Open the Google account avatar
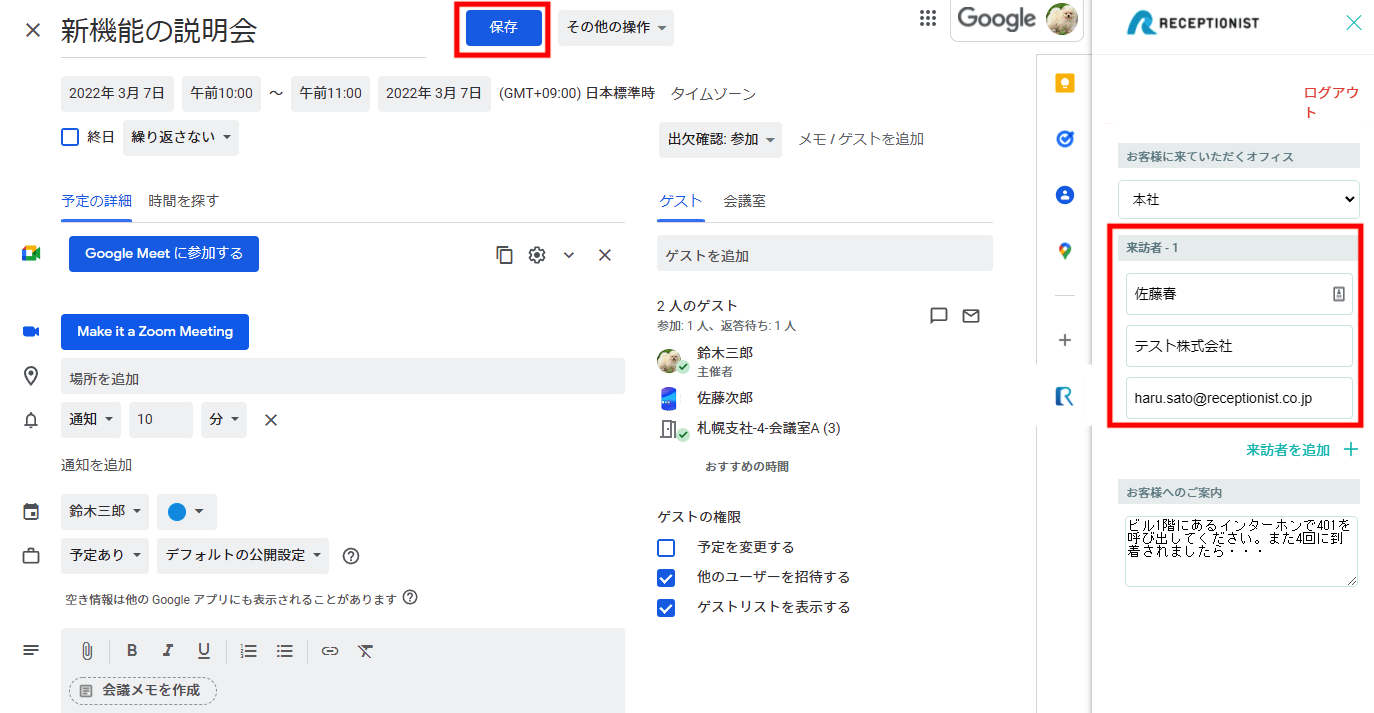The width and height of the screenshot is (1374, 713). 1061,18
